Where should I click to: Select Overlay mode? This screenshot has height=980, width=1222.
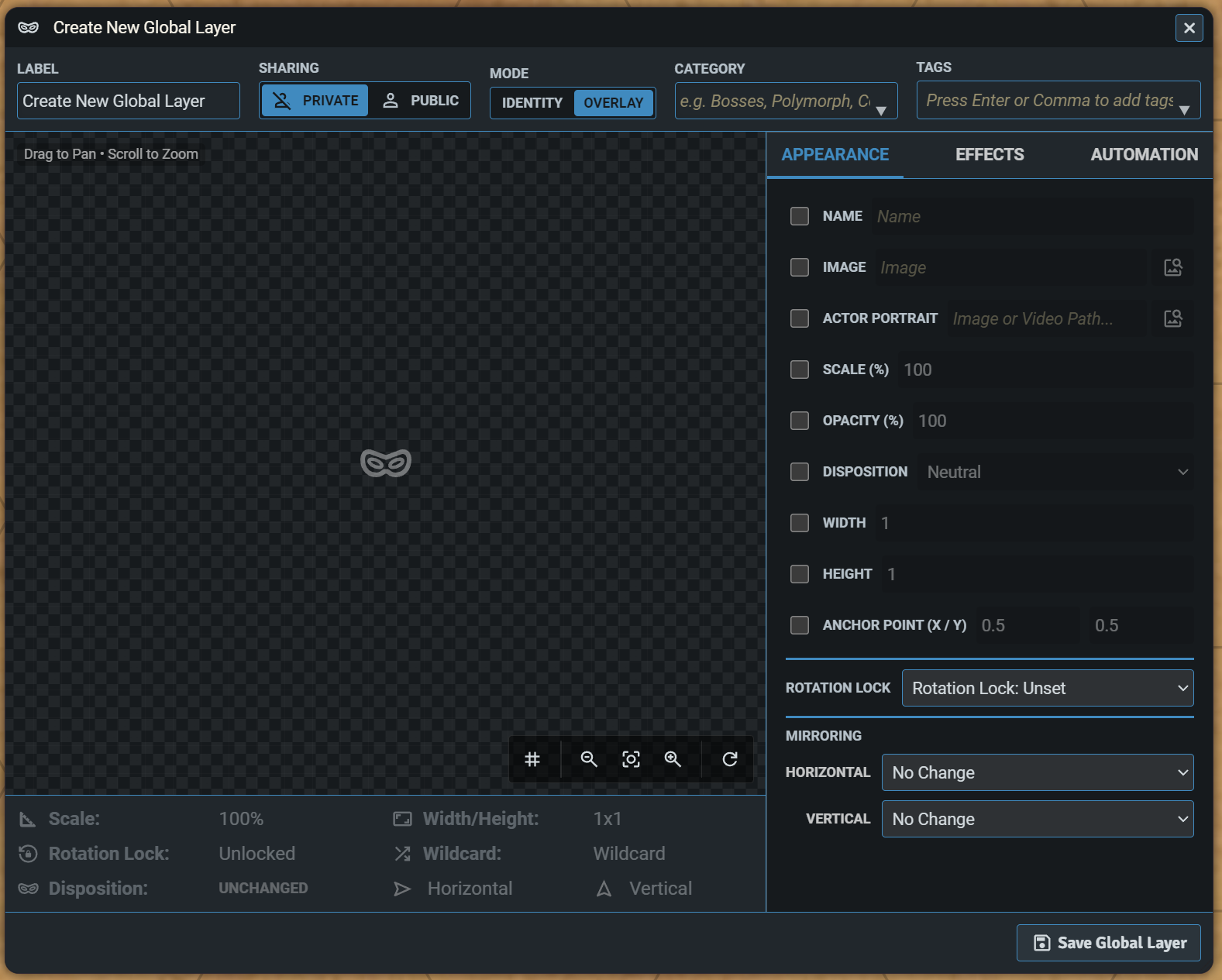tap(614, 103)
